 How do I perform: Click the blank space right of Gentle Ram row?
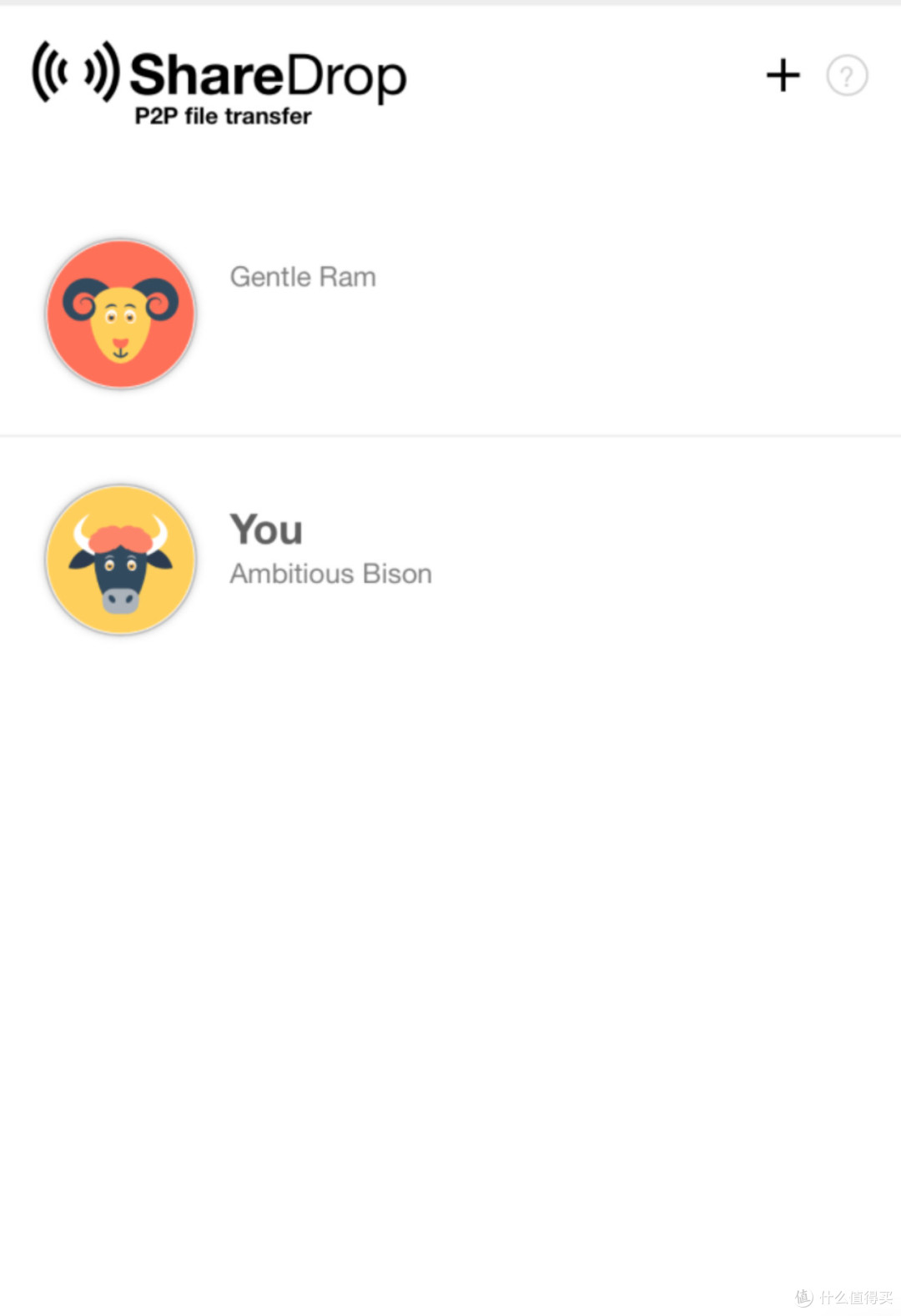click(634, 314)
